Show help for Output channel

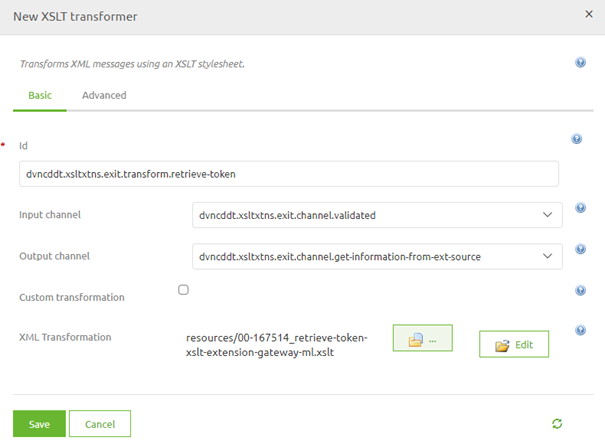(580, 249)
